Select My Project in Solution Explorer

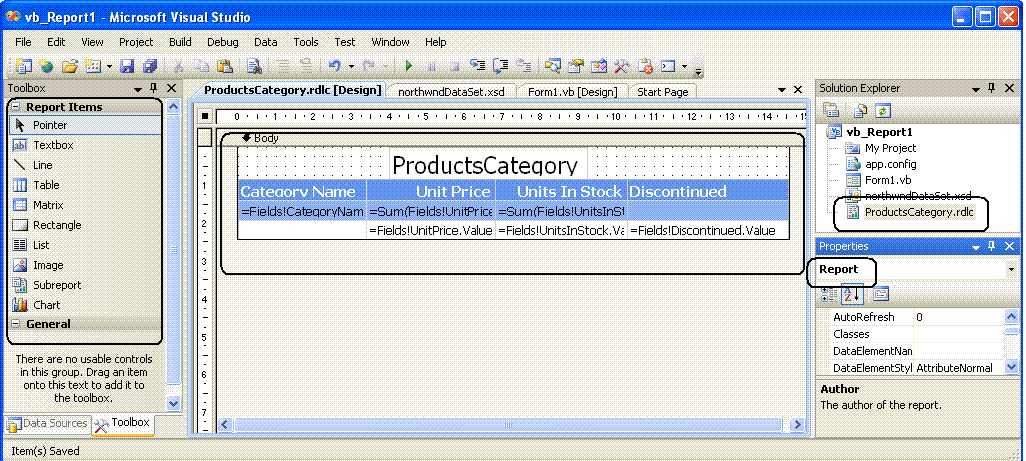(890, 148)
